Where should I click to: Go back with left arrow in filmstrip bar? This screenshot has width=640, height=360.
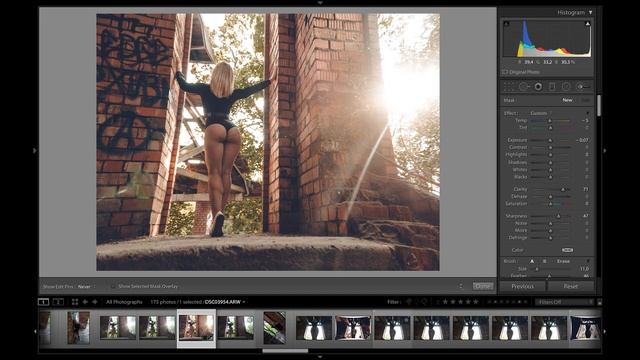[x=85, y=302]
